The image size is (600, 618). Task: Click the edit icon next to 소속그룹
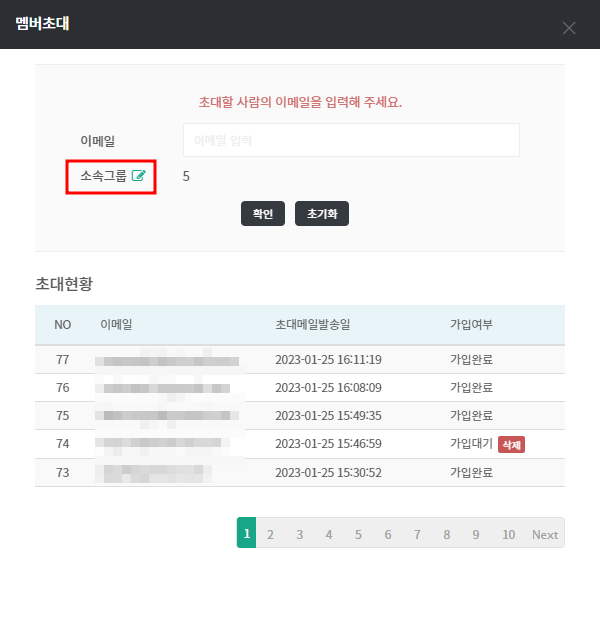pyautogui.click(x=139, y=176)
